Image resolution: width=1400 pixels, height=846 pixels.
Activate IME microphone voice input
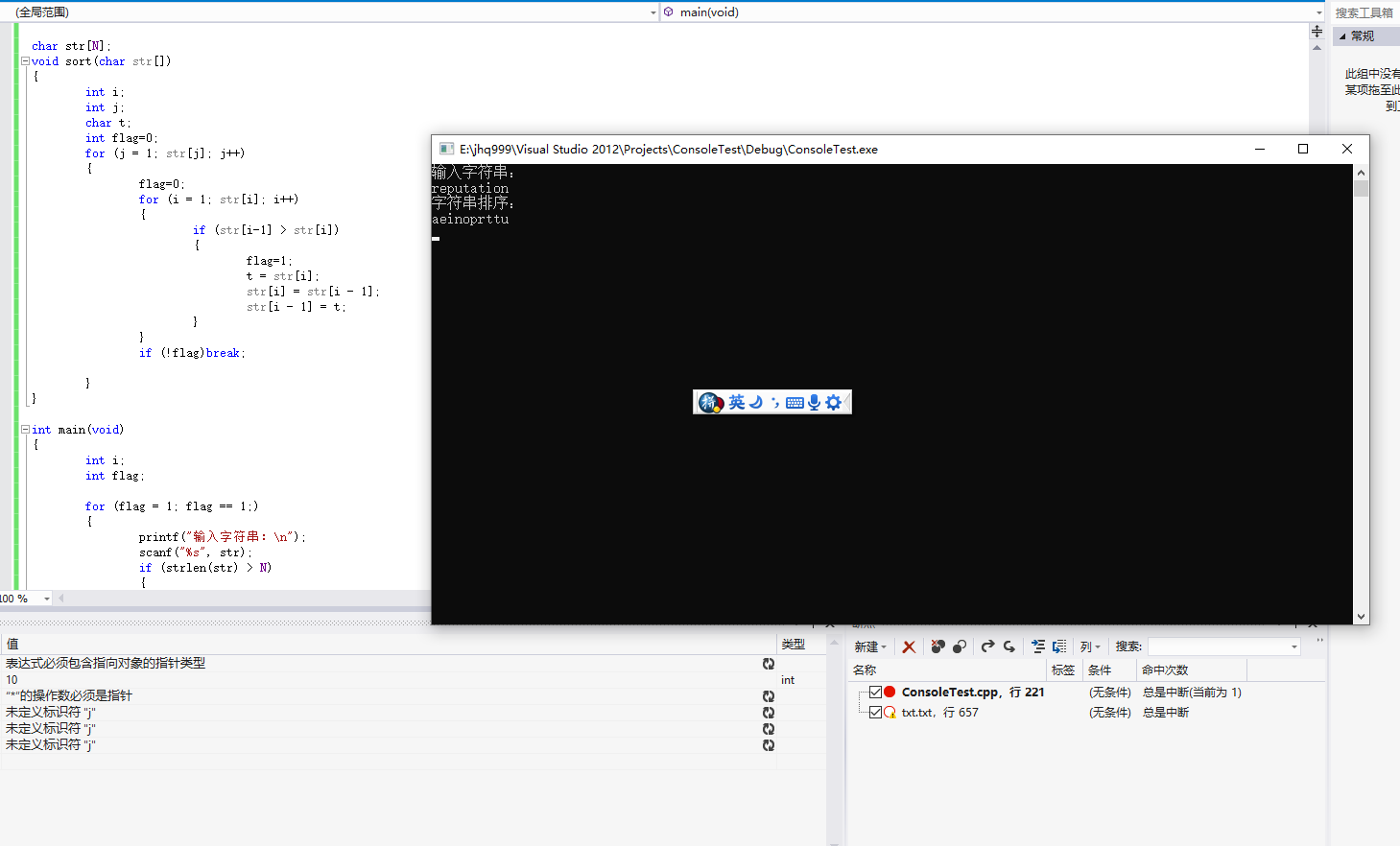click(x=814, y=402)
